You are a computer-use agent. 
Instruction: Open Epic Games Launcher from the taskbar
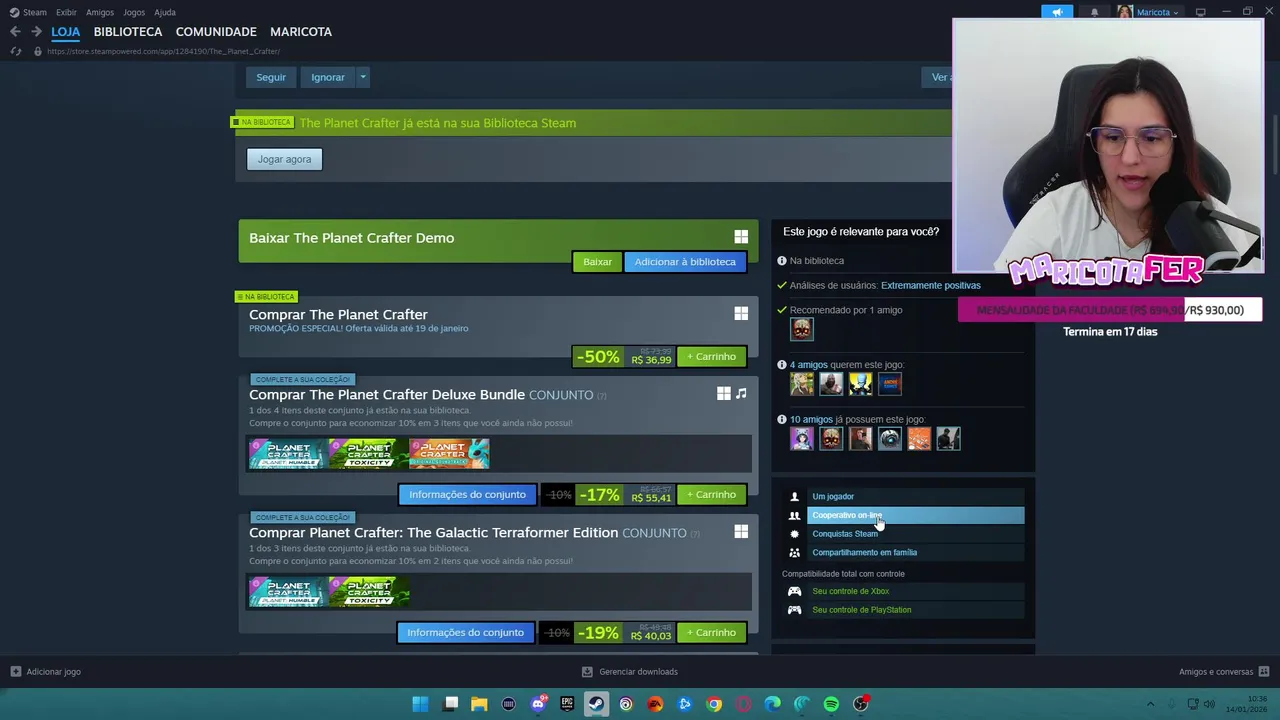567,704
